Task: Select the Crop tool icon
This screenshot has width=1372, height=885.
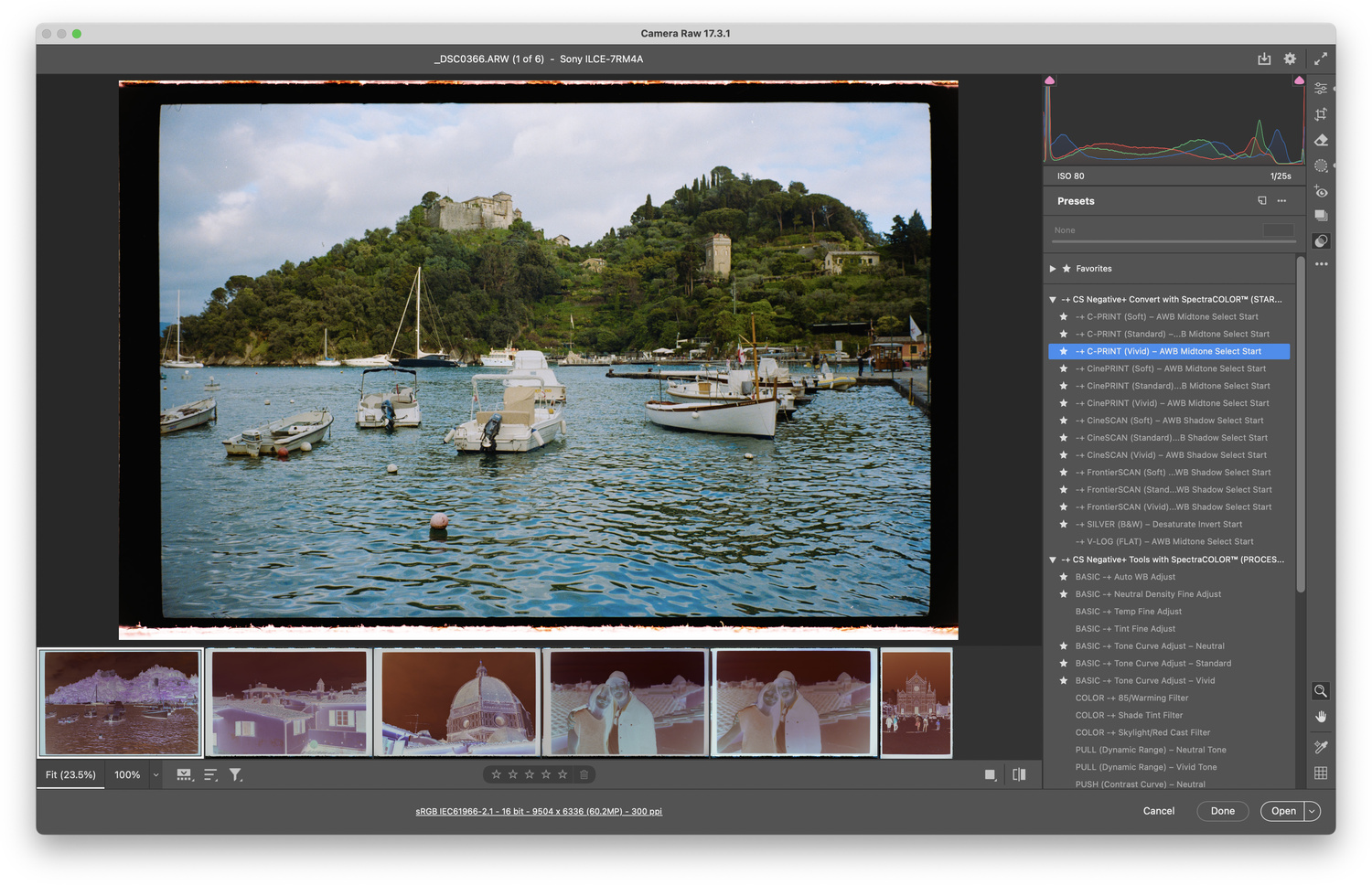Action: click(x=1321, y=114)
